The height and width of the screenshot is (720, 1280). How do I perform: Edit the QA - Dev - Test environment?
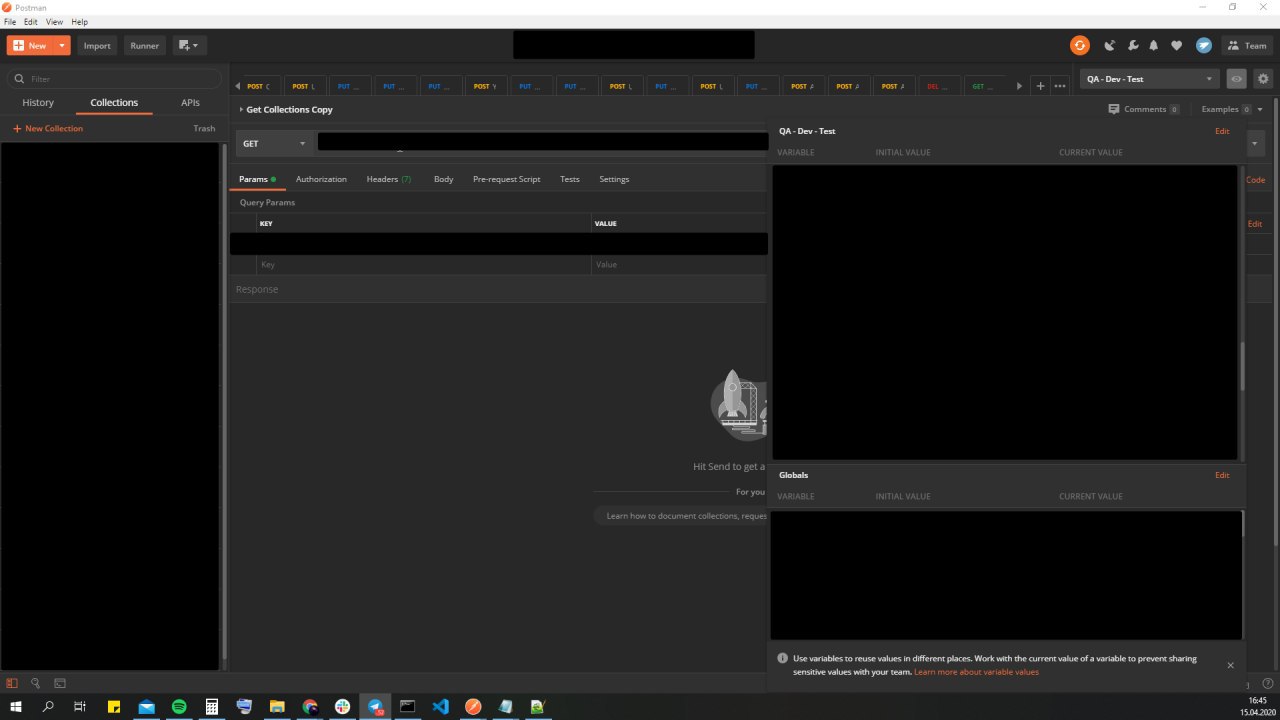pos(1222,131)
